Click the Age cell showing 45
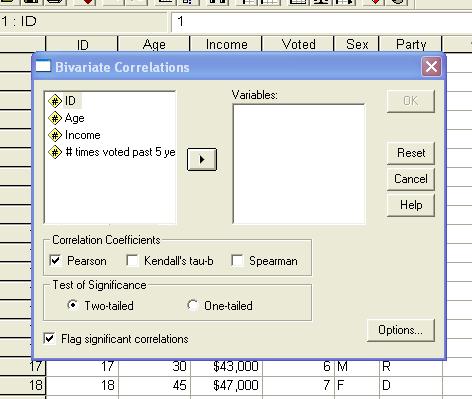 (154, 385)
